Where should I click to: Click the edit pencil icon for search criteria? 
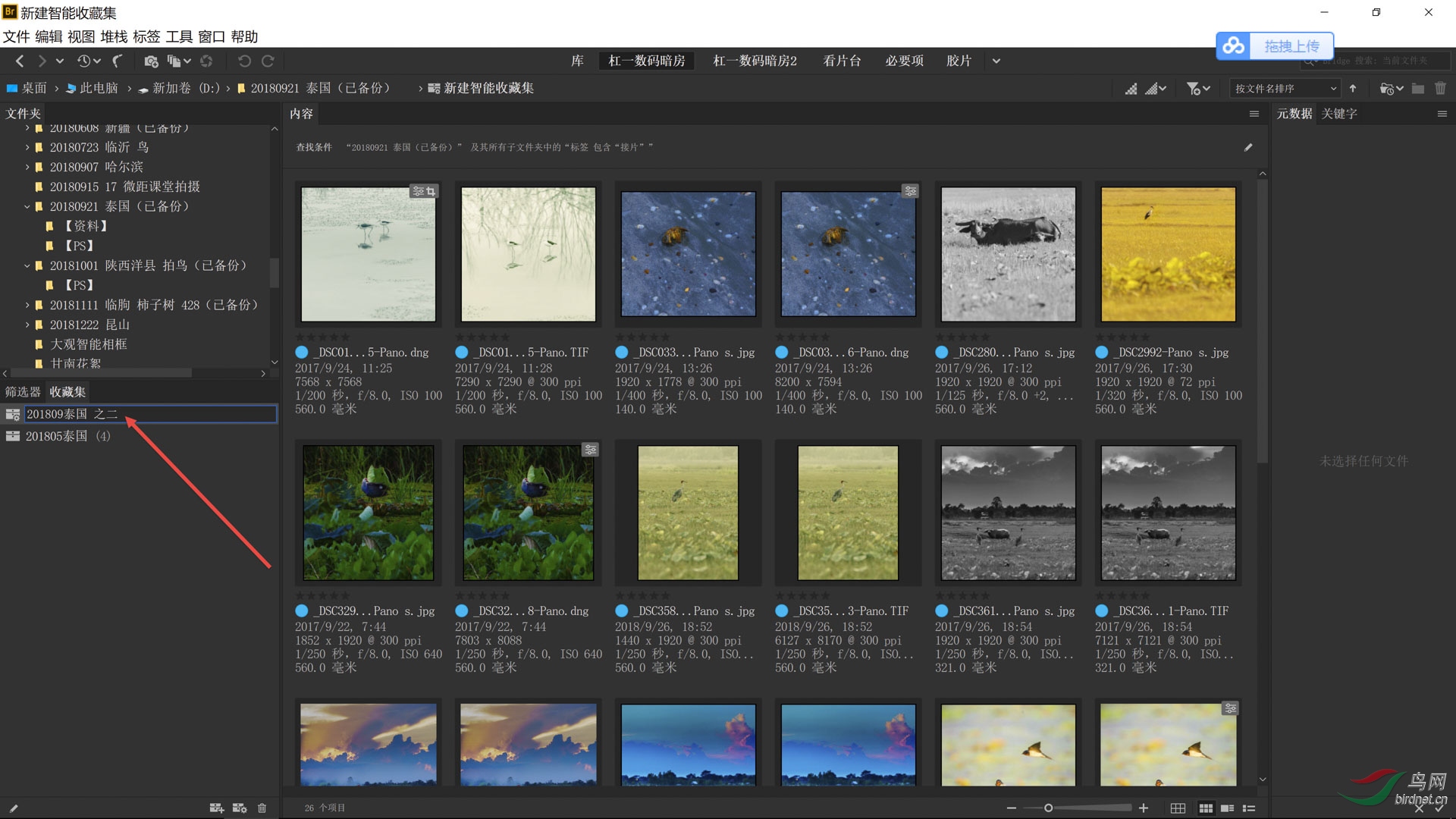[1248, 147]
